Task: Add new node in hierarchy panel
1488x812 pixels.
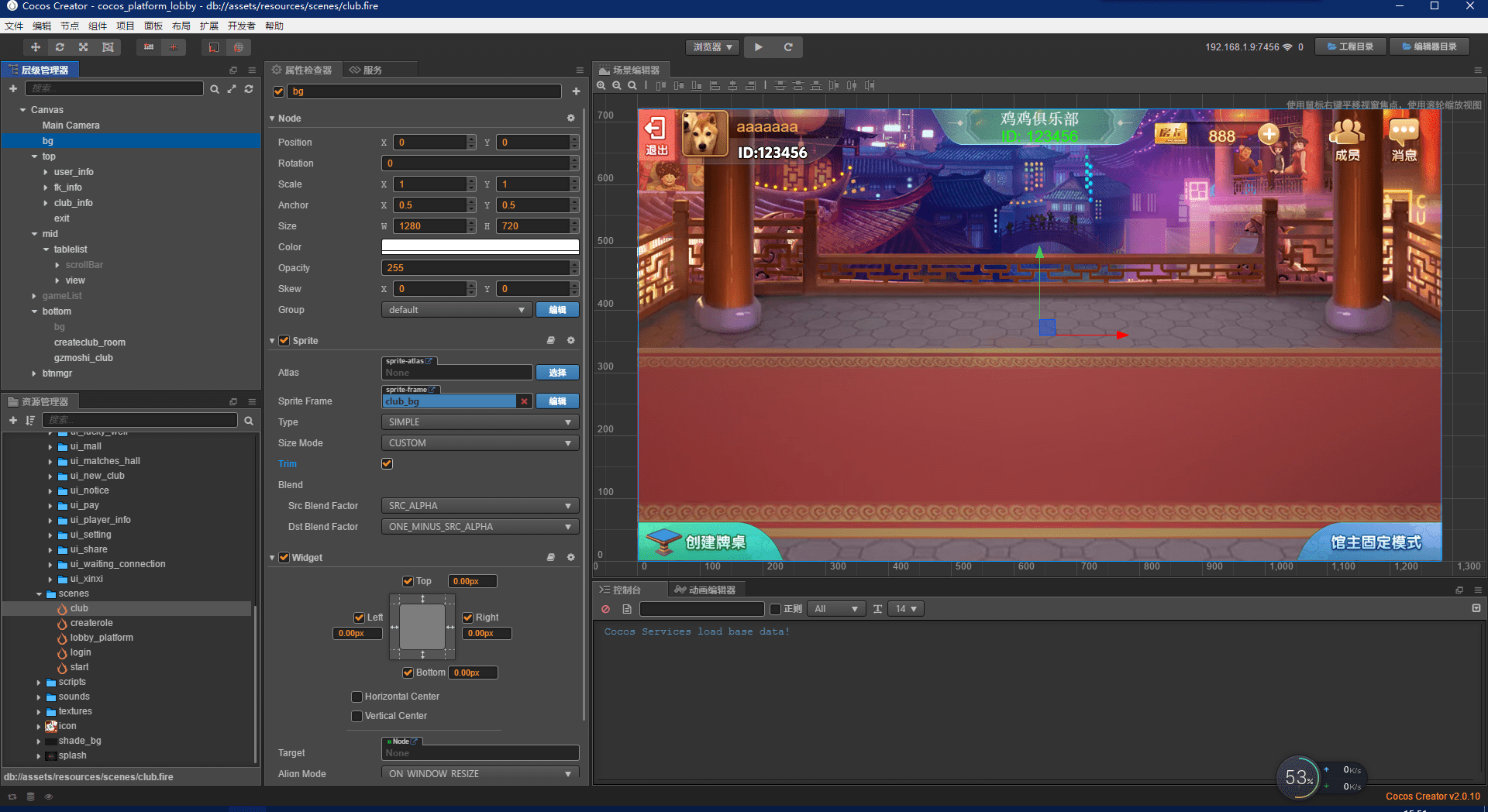Action: pos(13,89)
